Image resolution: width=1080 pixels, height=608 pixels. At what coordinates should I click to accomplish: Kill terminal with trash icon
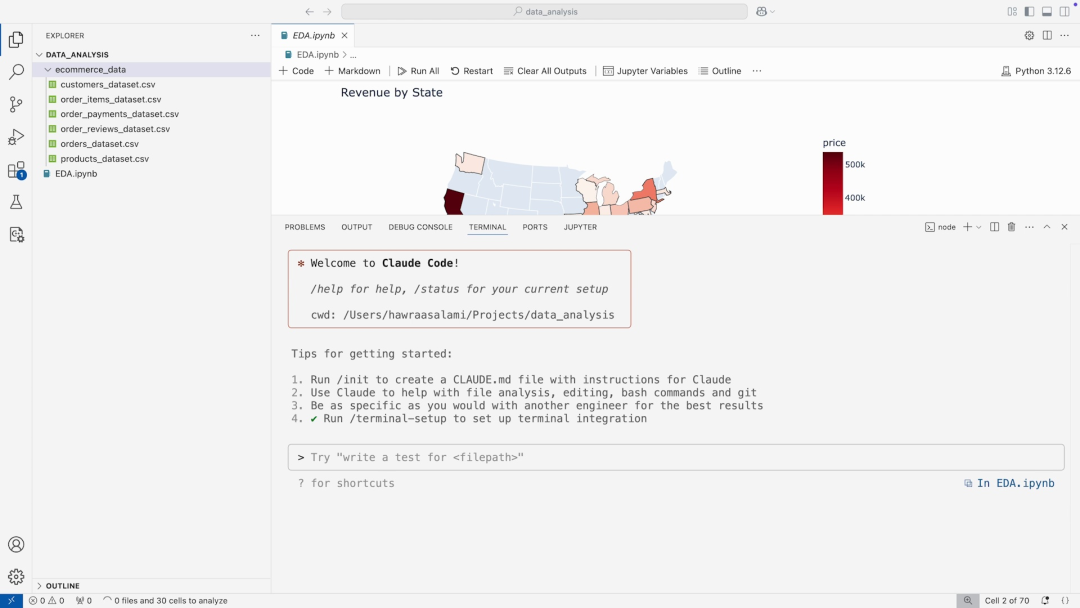pyautogui.click(x=1011, y=227)
